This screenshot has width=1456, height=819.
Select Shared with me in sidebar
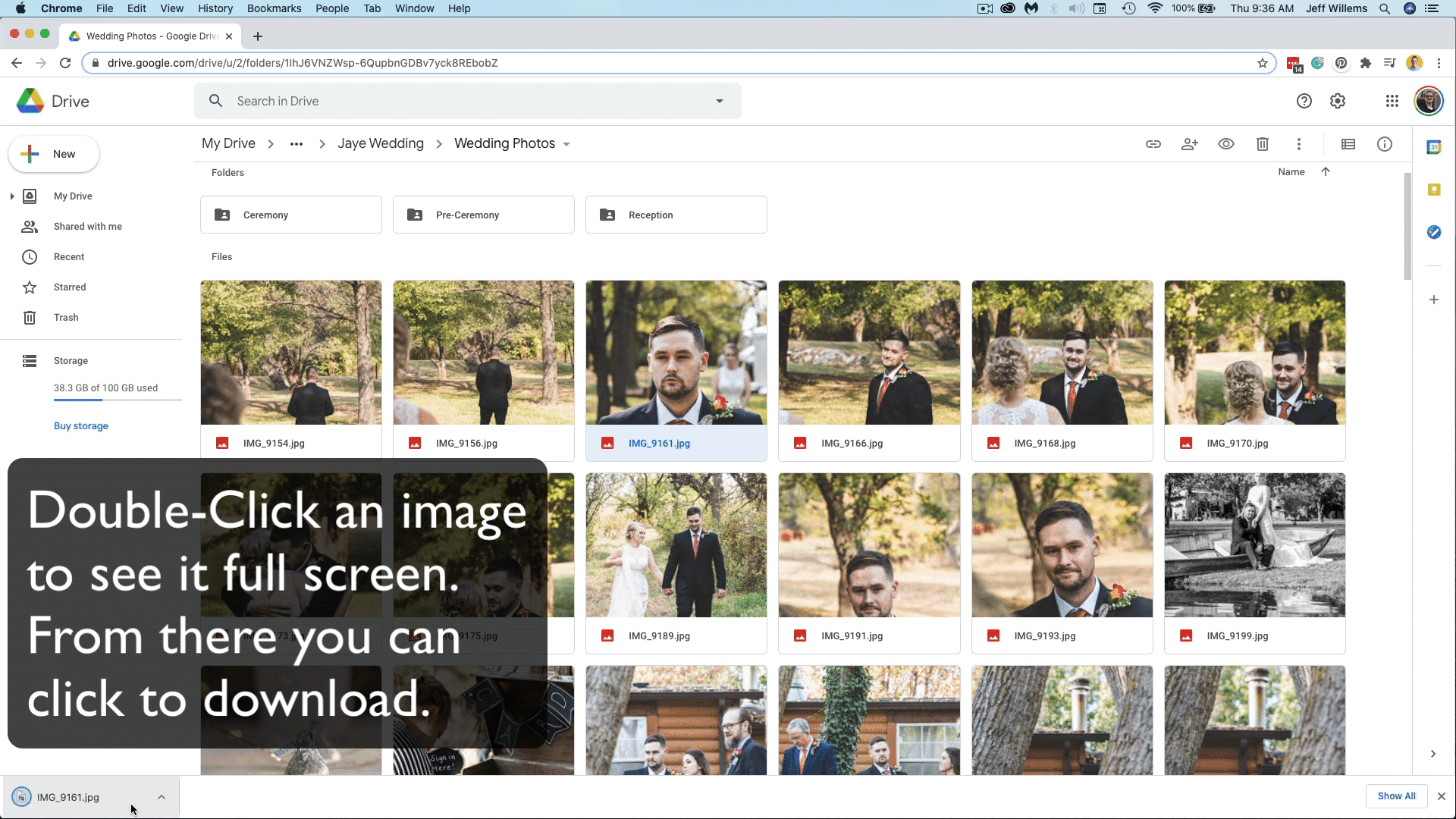(x=87, y=227)
